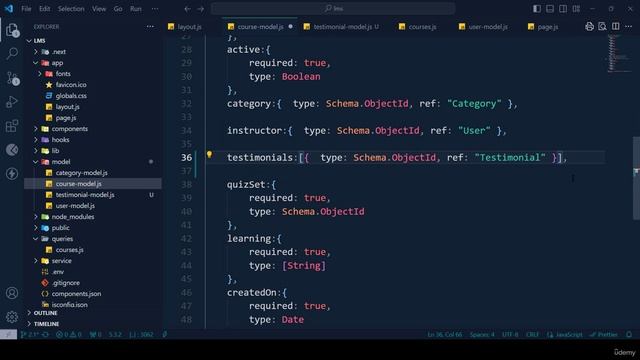The height and width of the screenshot is (360, 640).
Task: Collapse the app folder
Action: [36, 63]
